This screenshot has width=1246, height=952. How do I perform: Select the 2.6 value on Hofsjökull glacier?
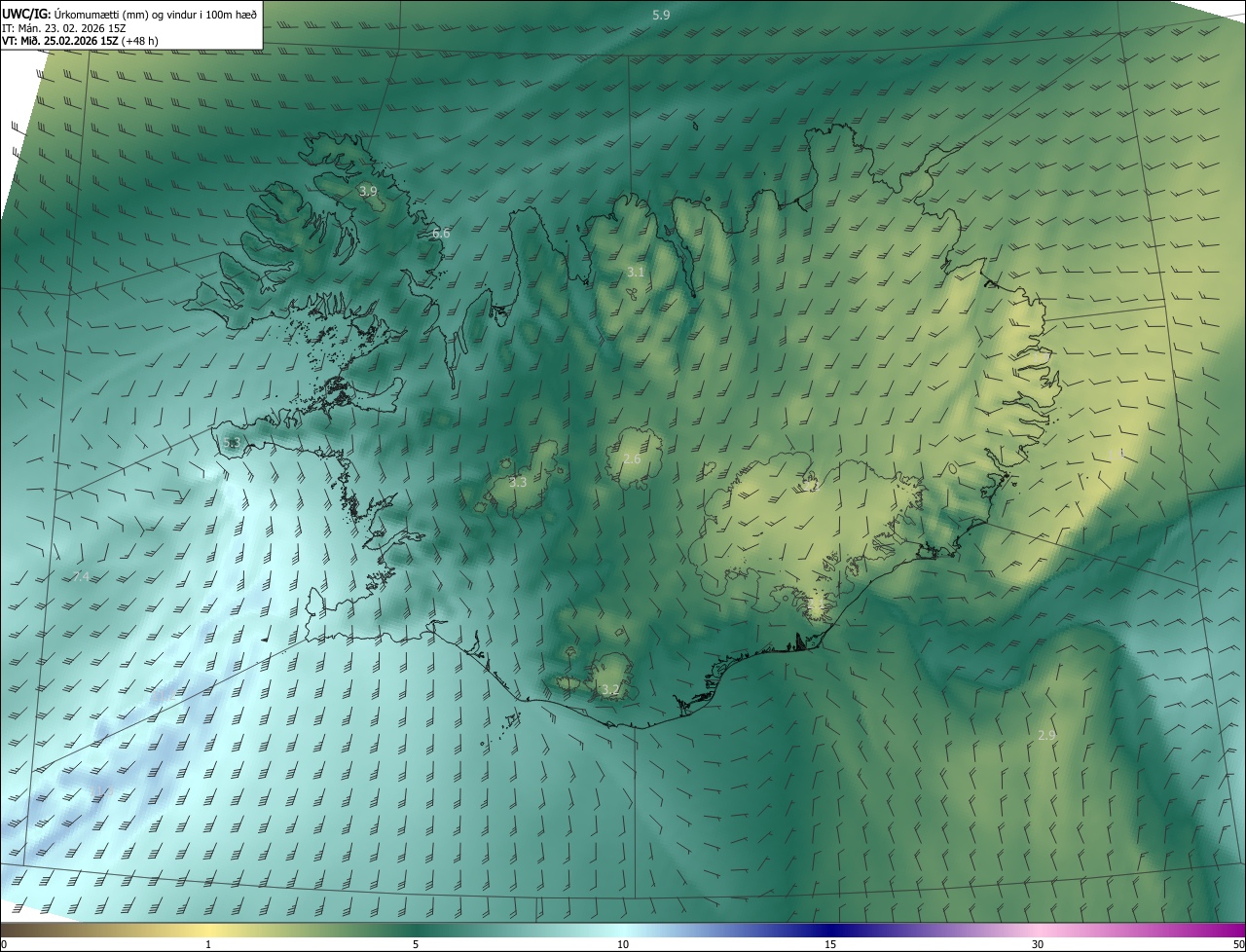point(632,458)
